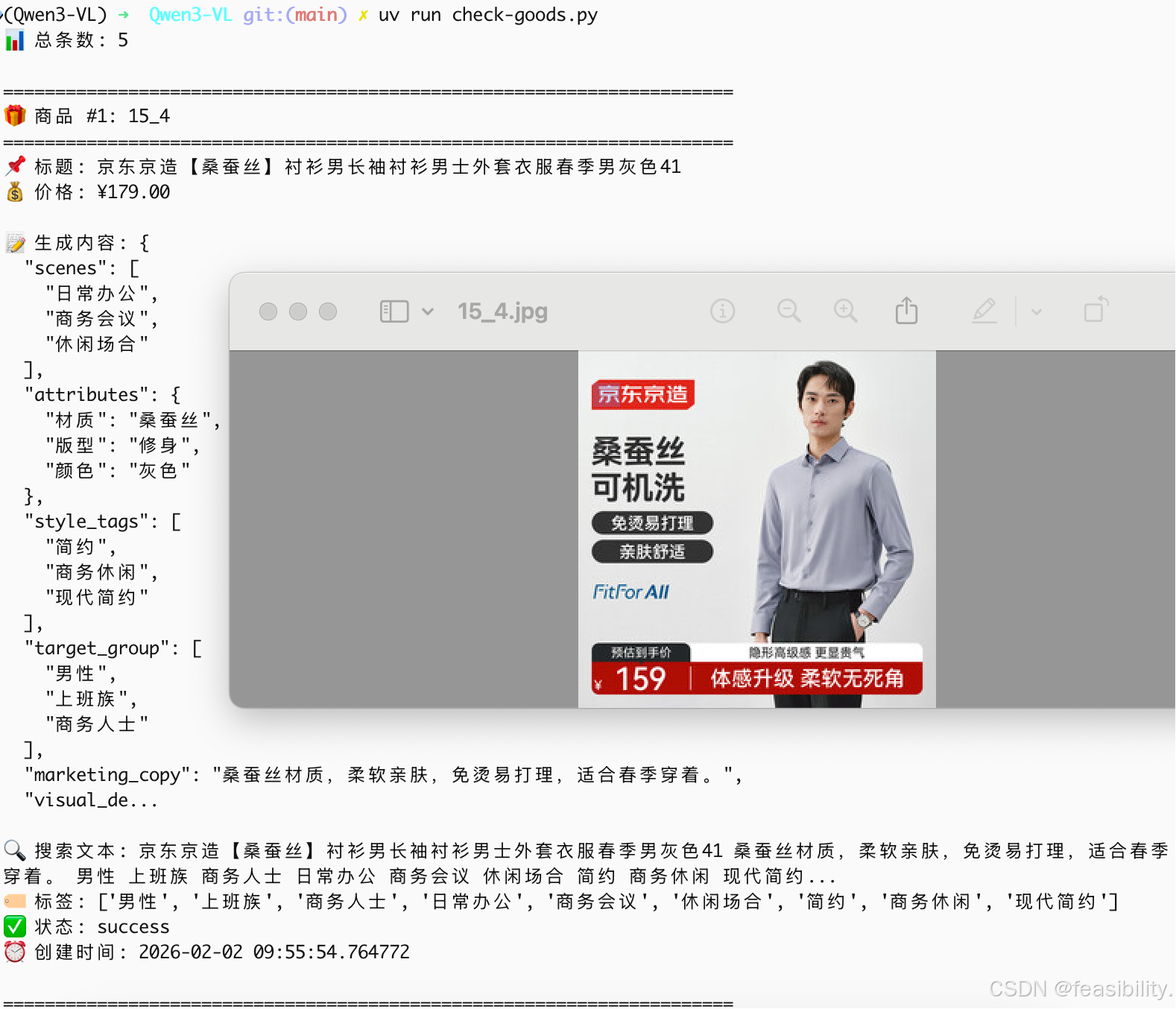Click the "style_tags" key in output
This screenshot has height=1009, width=1176.
pyautogui.click(x=92, y=522)
